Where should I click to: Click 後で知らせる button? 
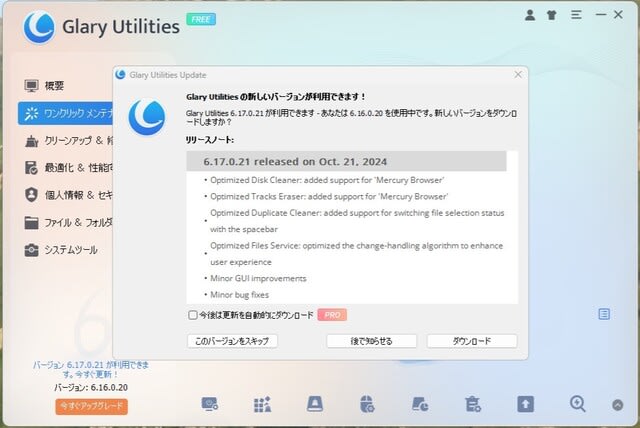[x=371, y=341]
